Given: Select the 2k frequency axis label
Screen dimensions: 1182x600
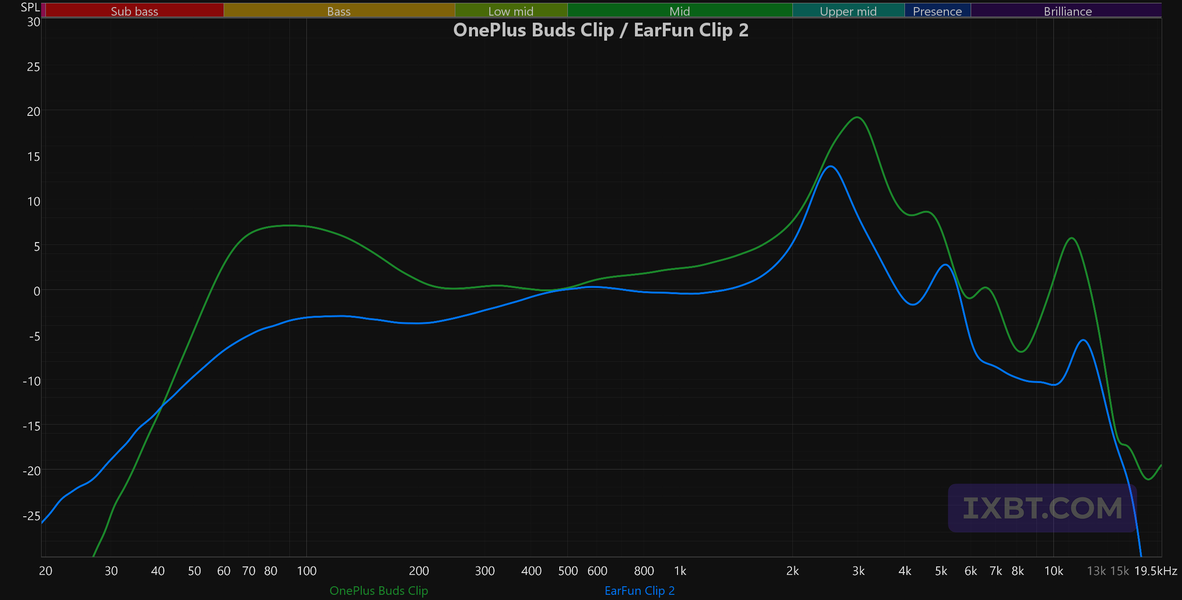Looking at the screenshot, I should tap(792, 571).
